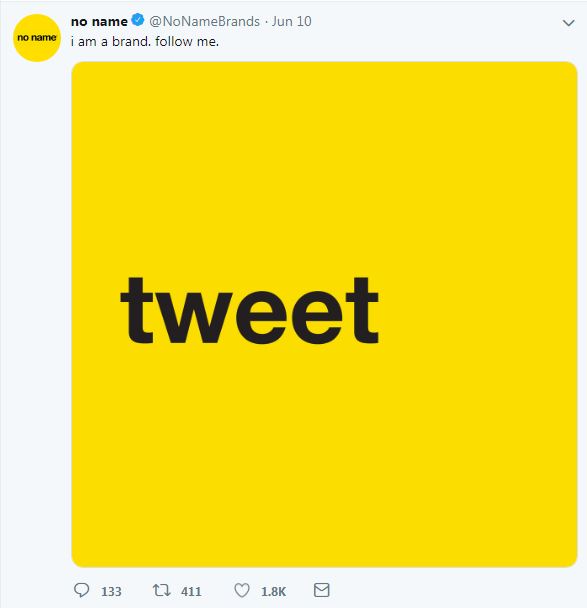Open the no name display name link
Viewport: 587px width, 608px height.
coord(99,22)
